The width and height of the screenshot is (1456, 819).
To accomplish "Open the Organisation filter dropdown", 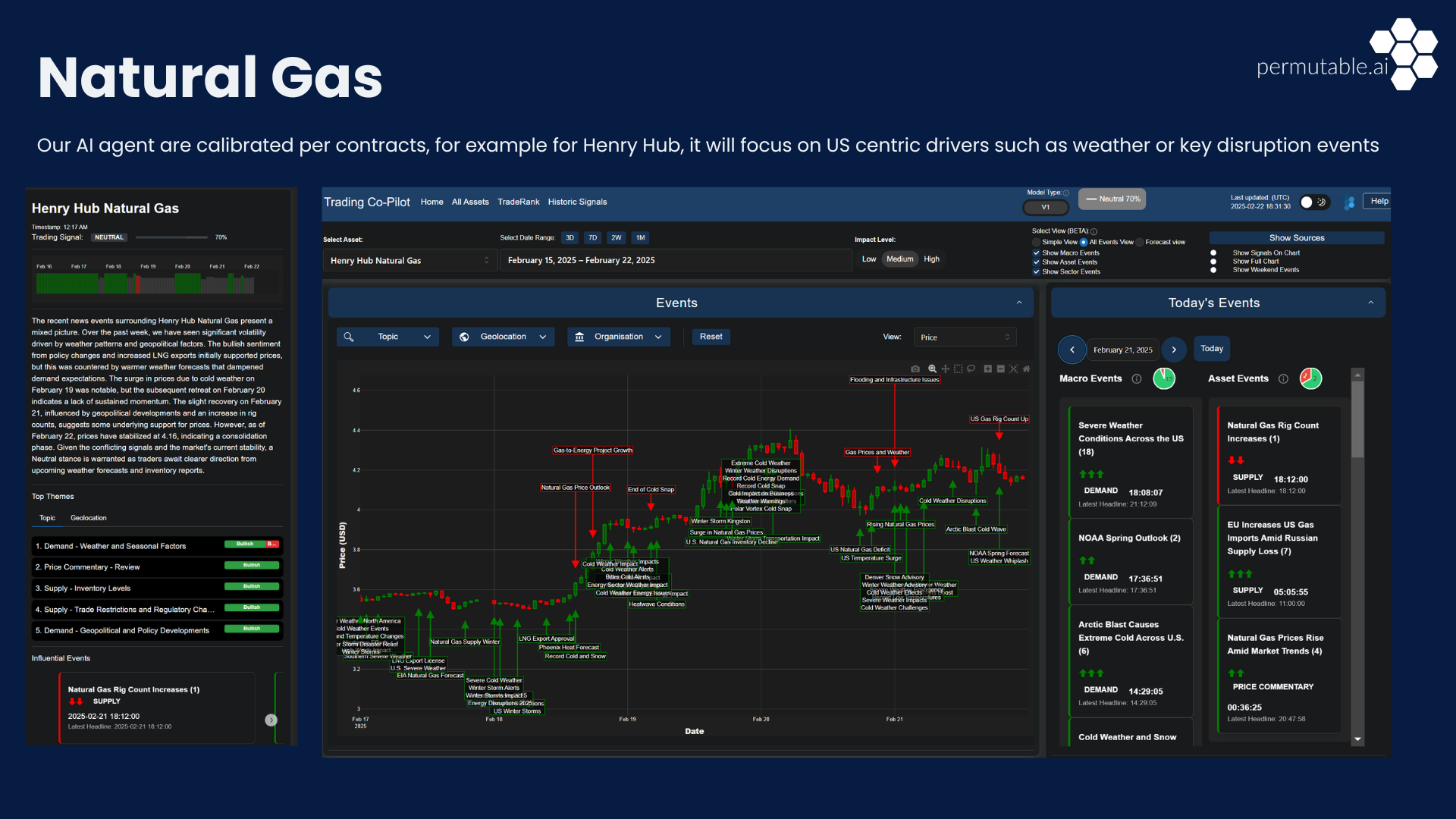I will 618,337.
